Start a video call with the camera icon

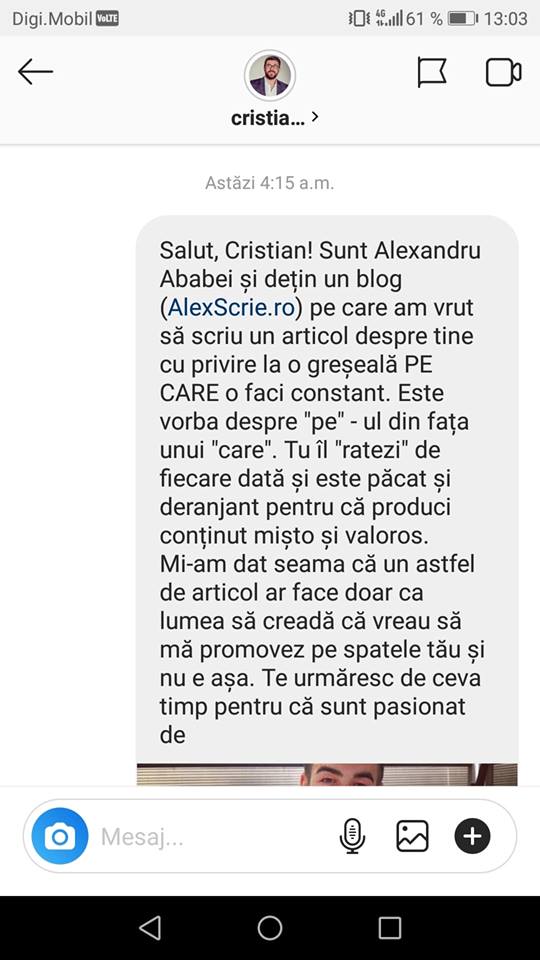[x=503, y=72]
